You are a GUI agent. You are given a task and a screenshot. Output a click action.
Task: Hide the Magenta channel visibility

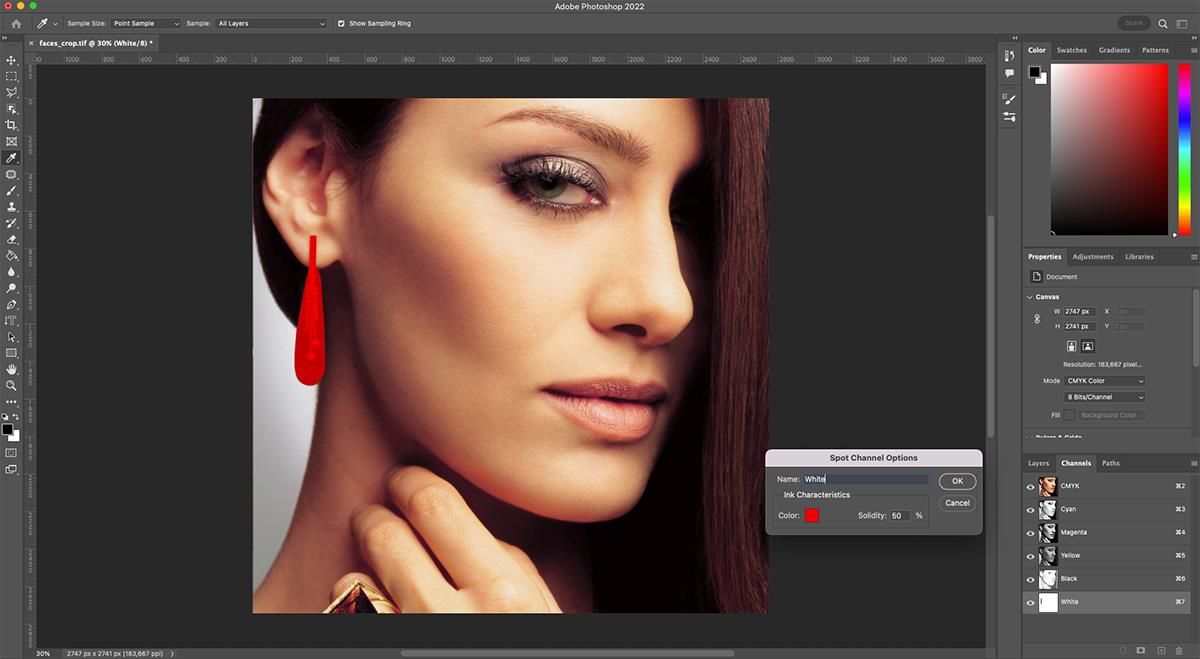point(1030,532)
